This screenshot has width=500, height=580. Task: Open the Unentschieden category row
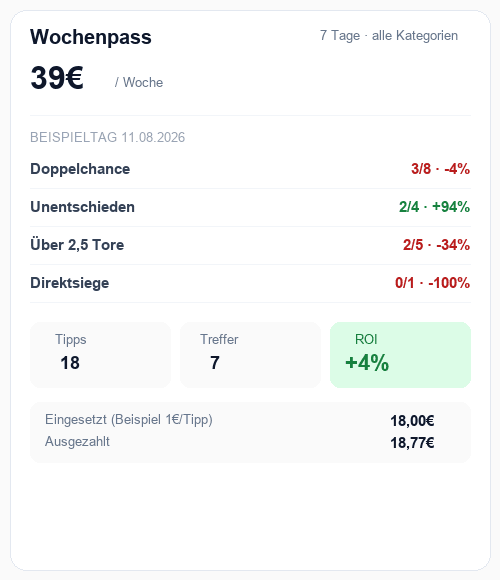coord(250,208)
